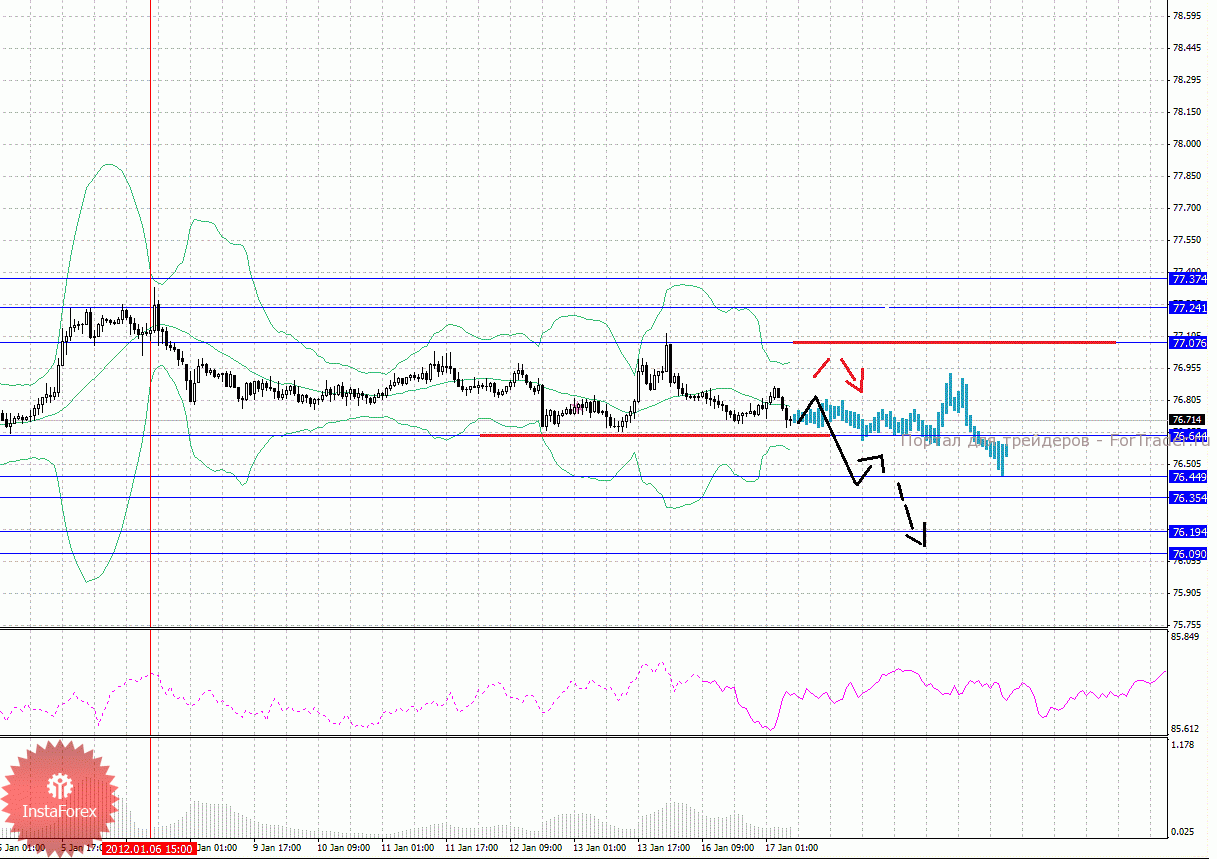Image resolution: width=1217 pixels, height=859 pixels.
Task: Click the 75.905 price axis value
Action: (1187, 593)
